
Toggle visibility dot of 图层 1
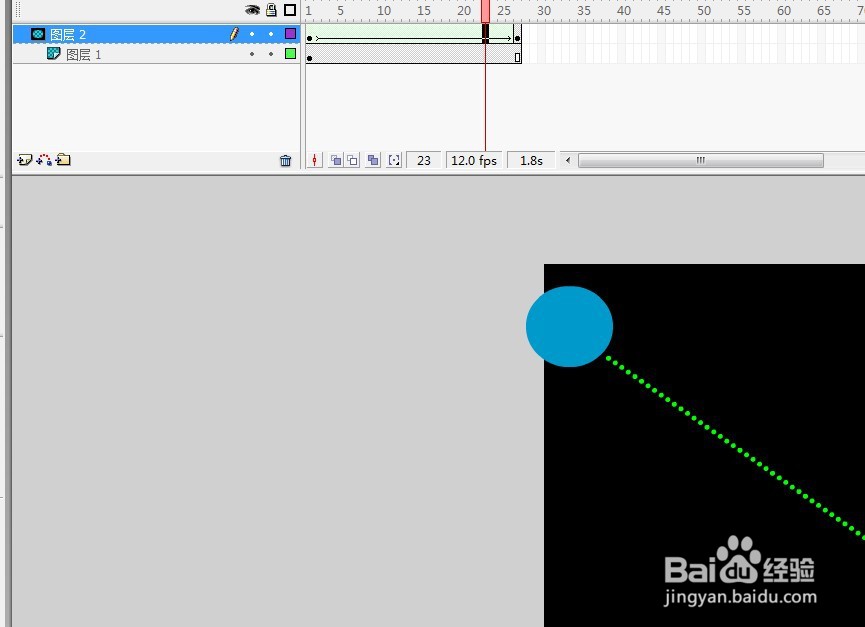coord(252,54)
